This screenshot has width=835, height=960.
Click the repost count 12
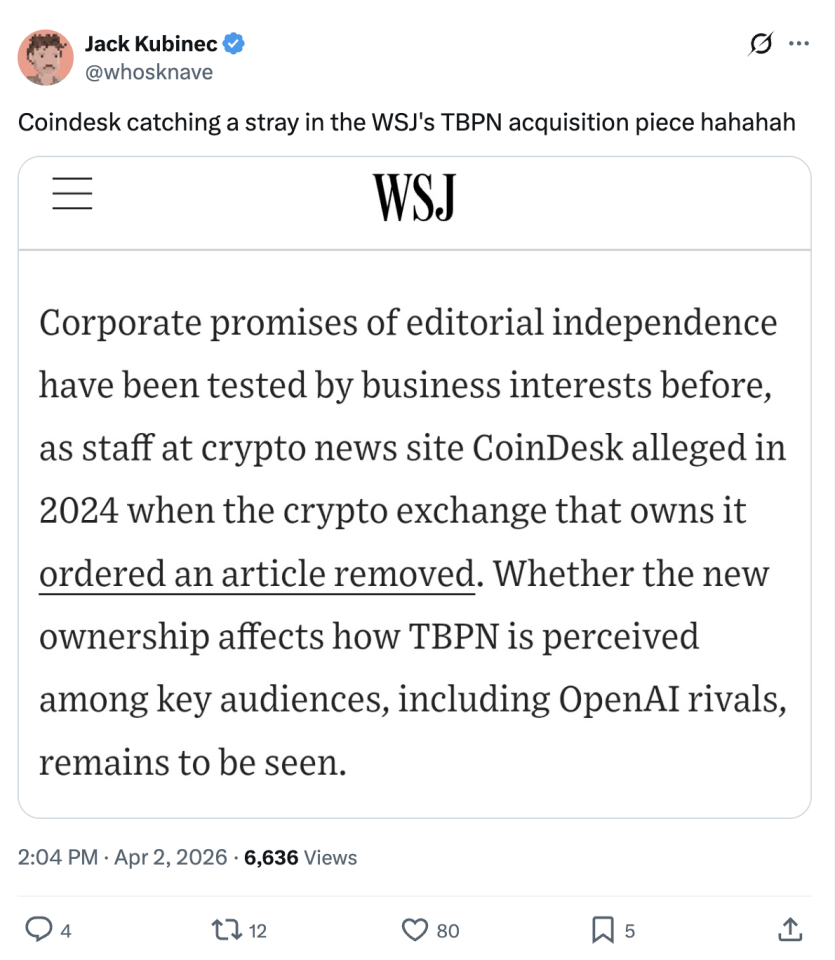tap(258, 931)
